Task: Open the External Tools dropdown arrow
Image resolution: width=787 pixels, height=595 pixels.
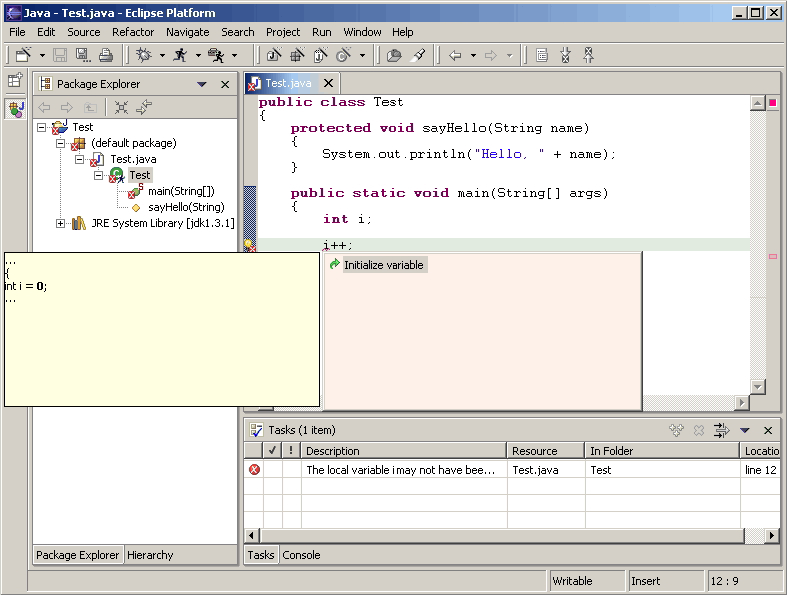Action: [x=234, y=56]
